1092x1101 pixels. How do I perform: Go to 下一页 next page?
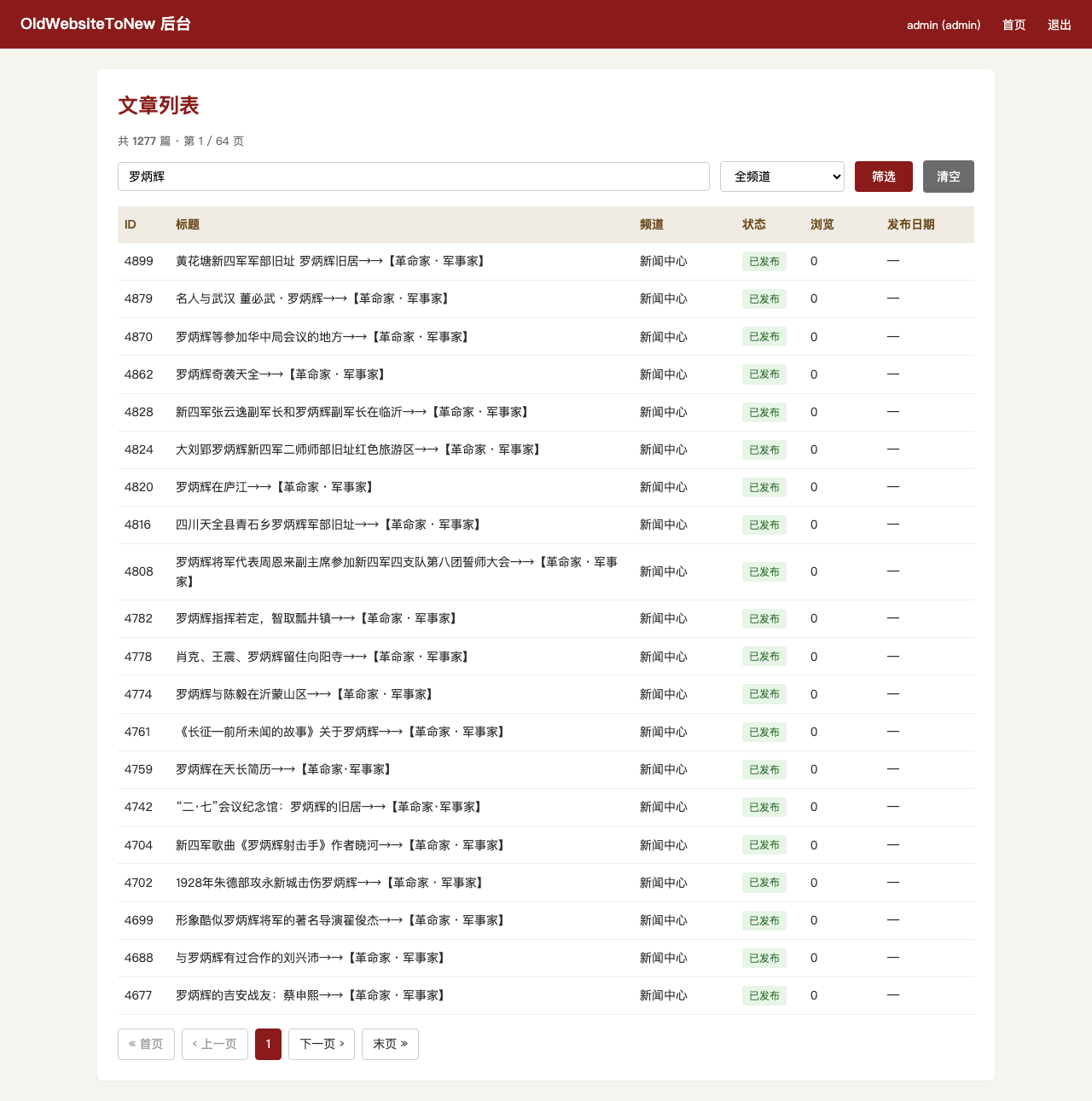[322, 1044]
